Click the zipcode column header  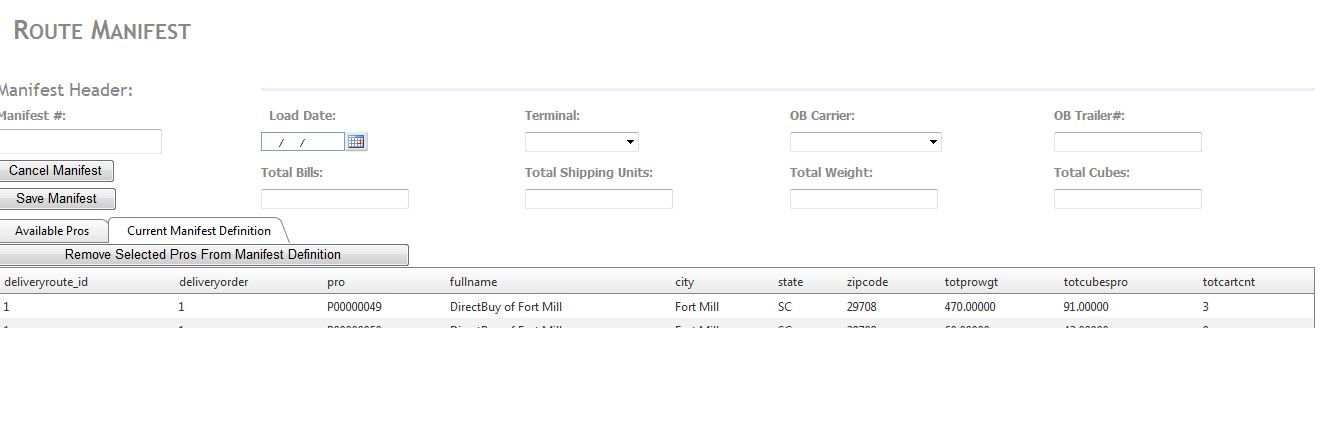867,282
